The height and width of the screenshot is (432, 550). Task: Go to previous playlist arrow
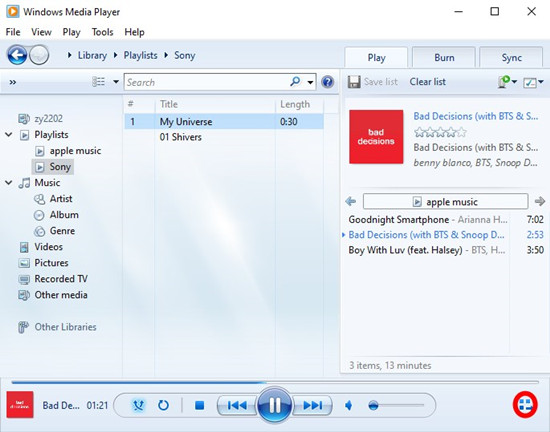(x=350, y=201)
